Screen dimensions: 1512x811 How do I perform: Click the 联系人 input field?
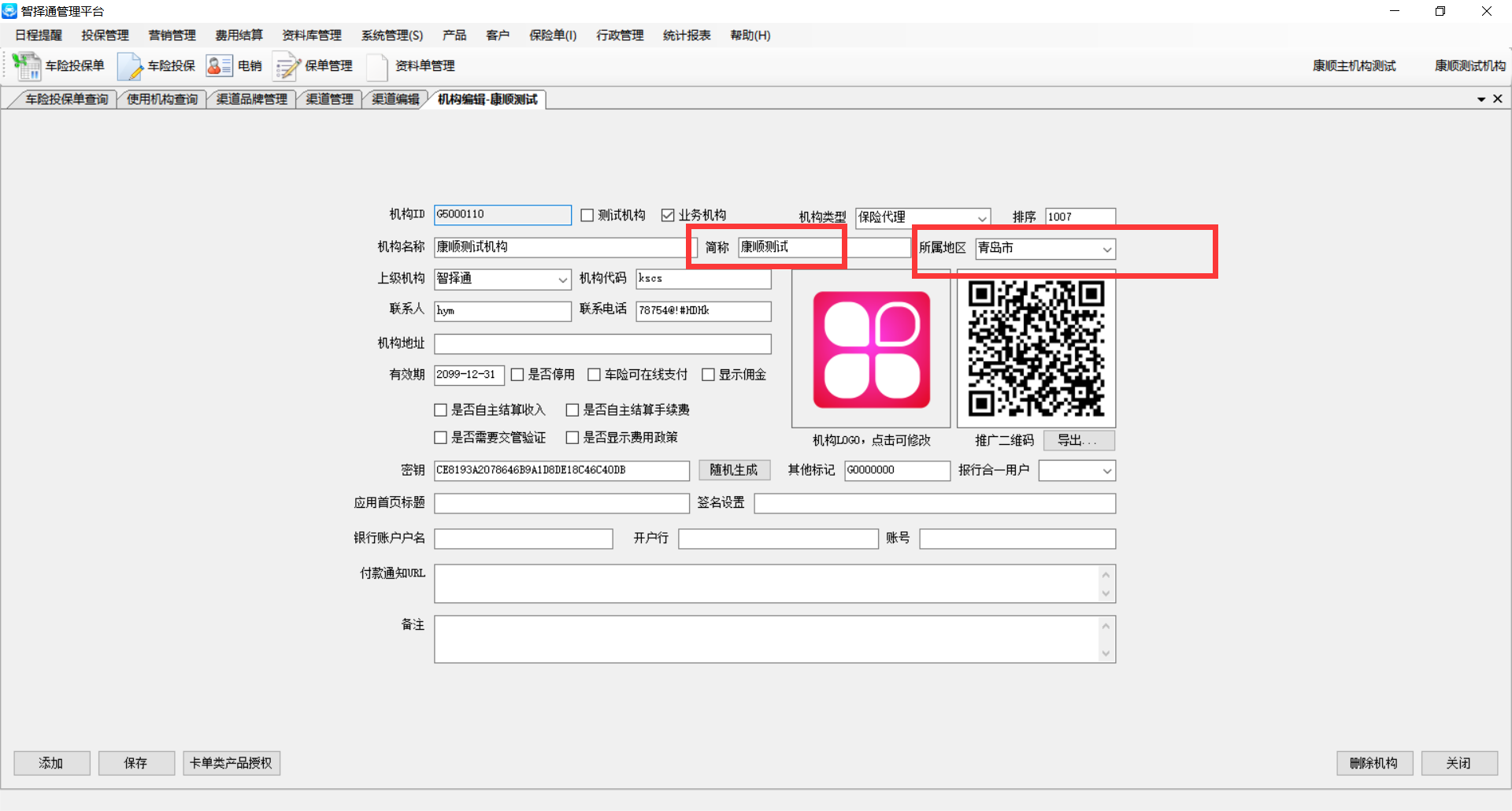pyautogui.click(x=502, y=311)
